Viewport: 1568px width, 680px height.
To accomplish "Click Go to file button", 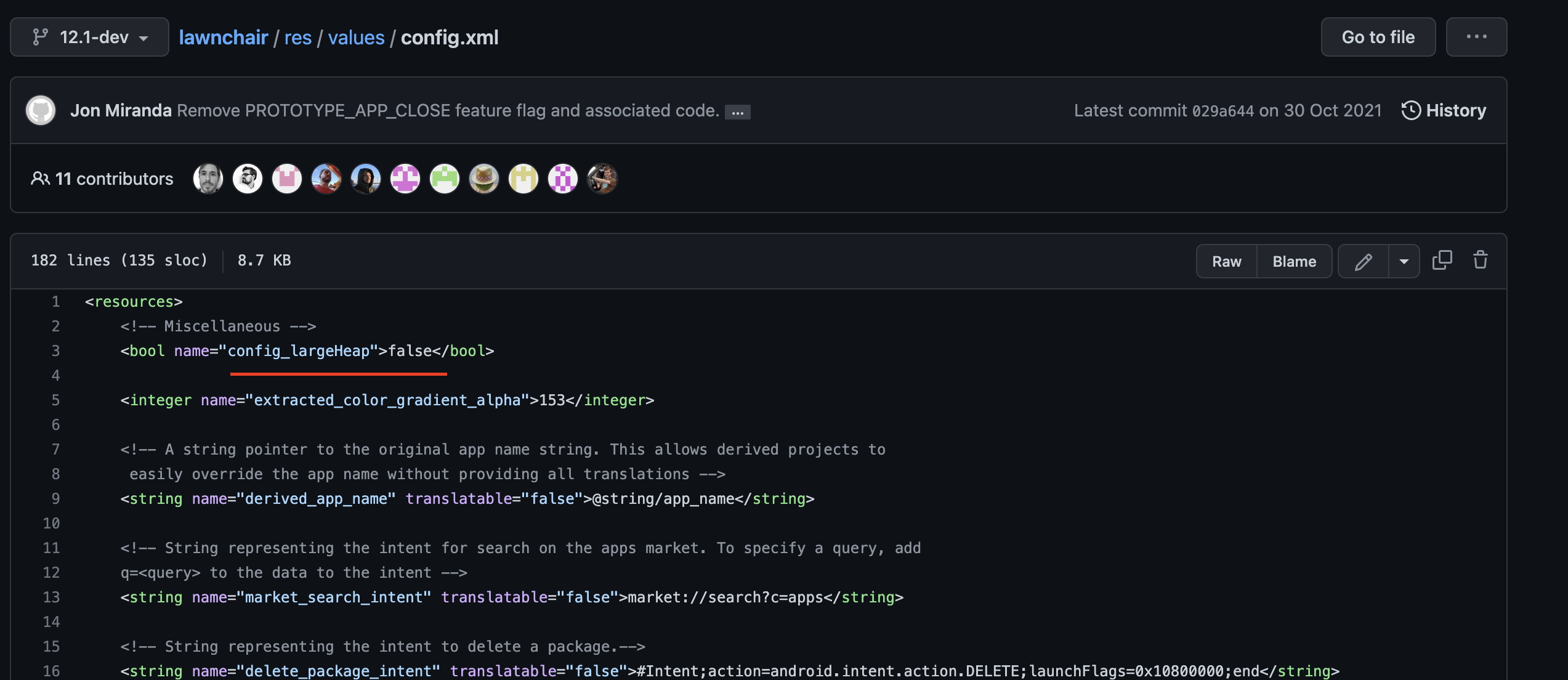I will coord(1378,38).
